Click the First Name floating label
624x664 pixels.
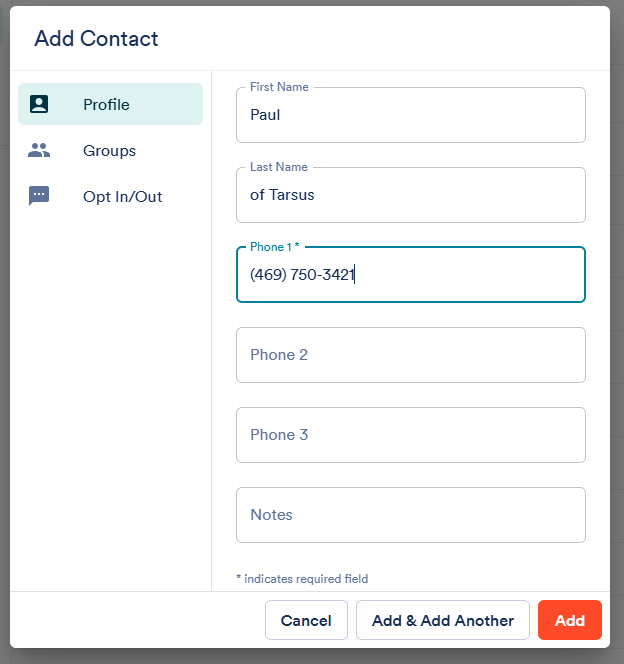tap(279, 87)
